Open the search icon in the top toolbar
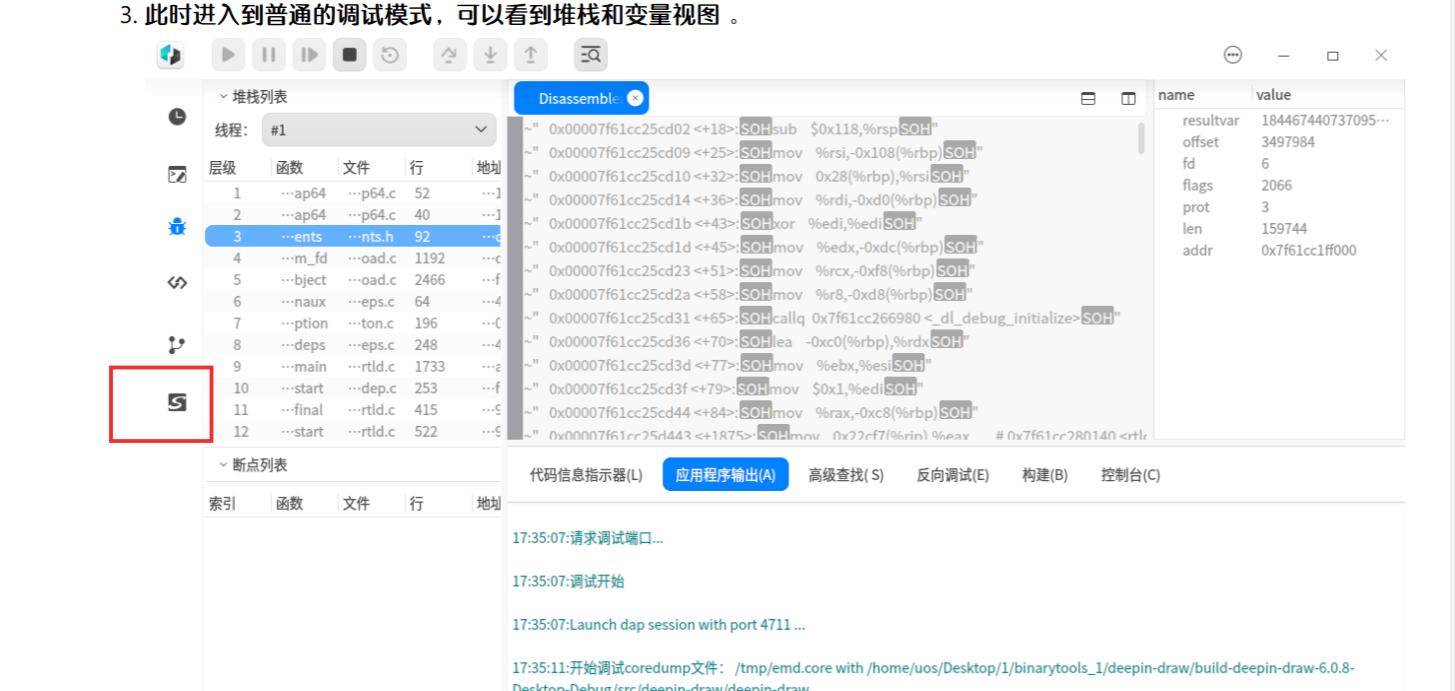Image resolution: width=1455 pixels, height=691 pixels. pos(591,55)
